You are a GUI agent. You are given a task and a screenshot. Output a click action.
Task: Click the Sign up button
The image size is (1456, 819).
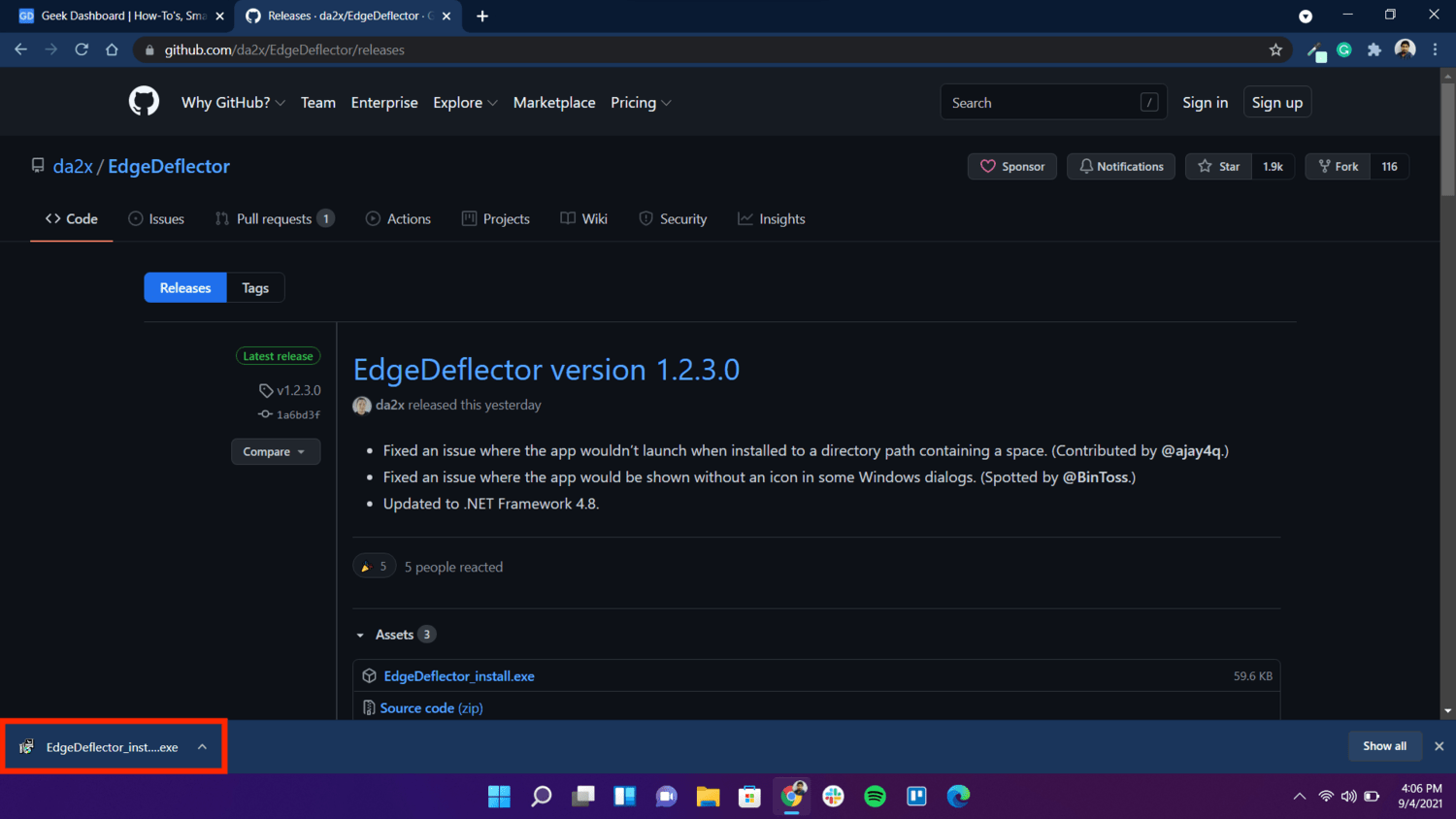[1277, 102]
